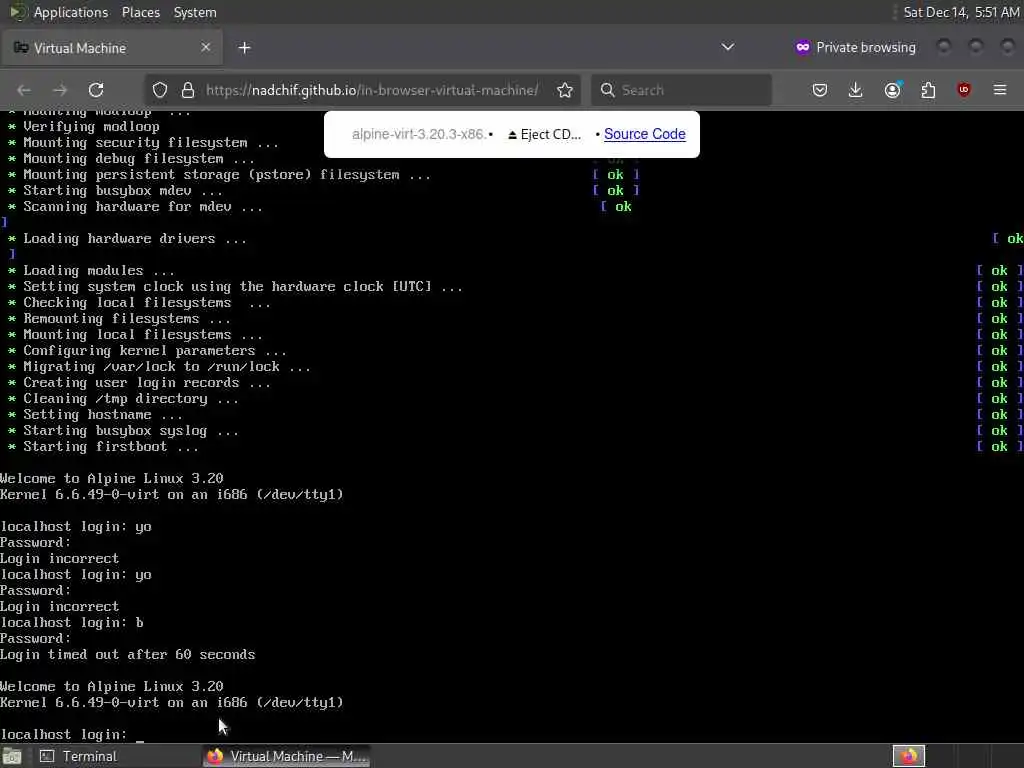
Task: Focus the Search field
Action: click(x=681, y=90)
